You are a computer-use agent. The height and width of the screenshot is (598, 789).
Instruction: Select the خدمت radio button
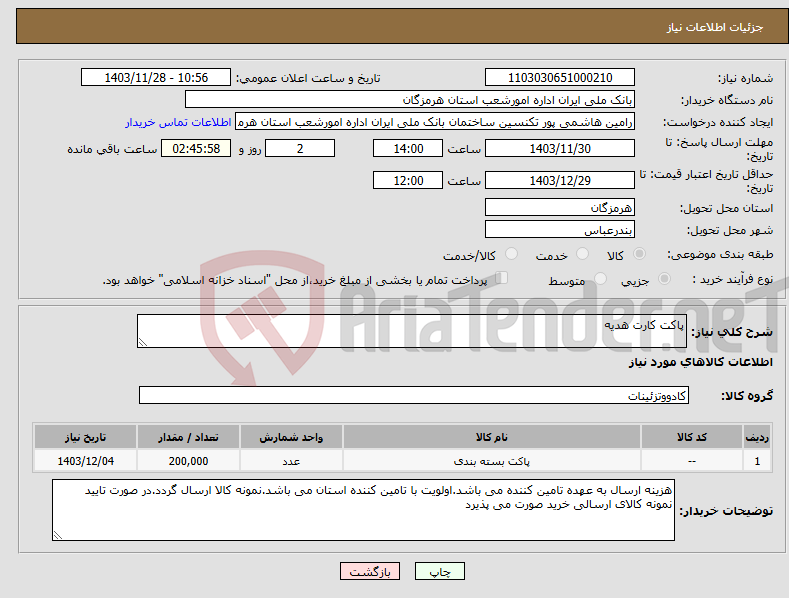582,254
